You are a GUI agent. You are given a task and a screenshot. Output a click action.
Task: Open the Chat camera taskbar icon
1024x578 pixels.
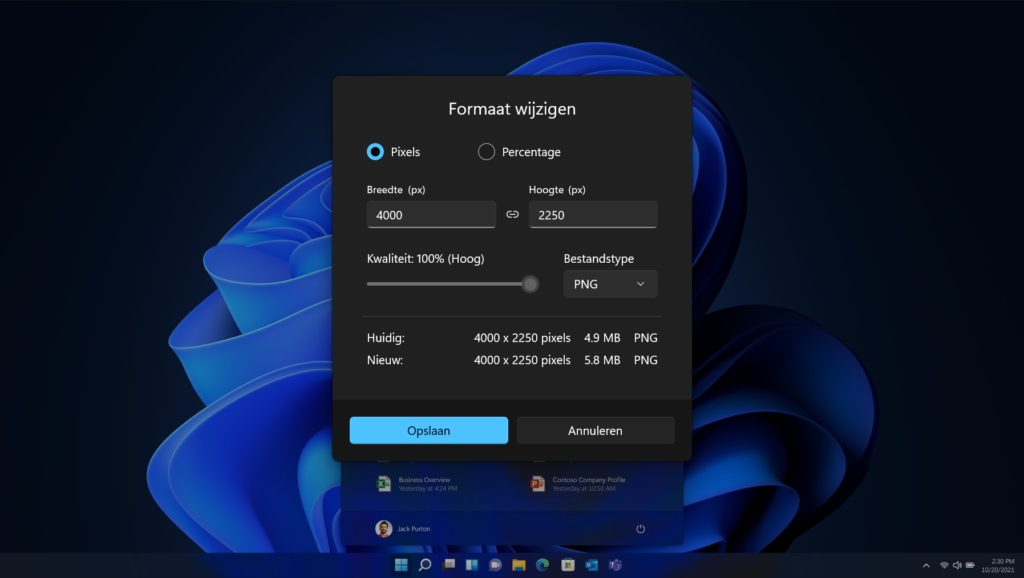pyautogui.click(x=495, y=565)
